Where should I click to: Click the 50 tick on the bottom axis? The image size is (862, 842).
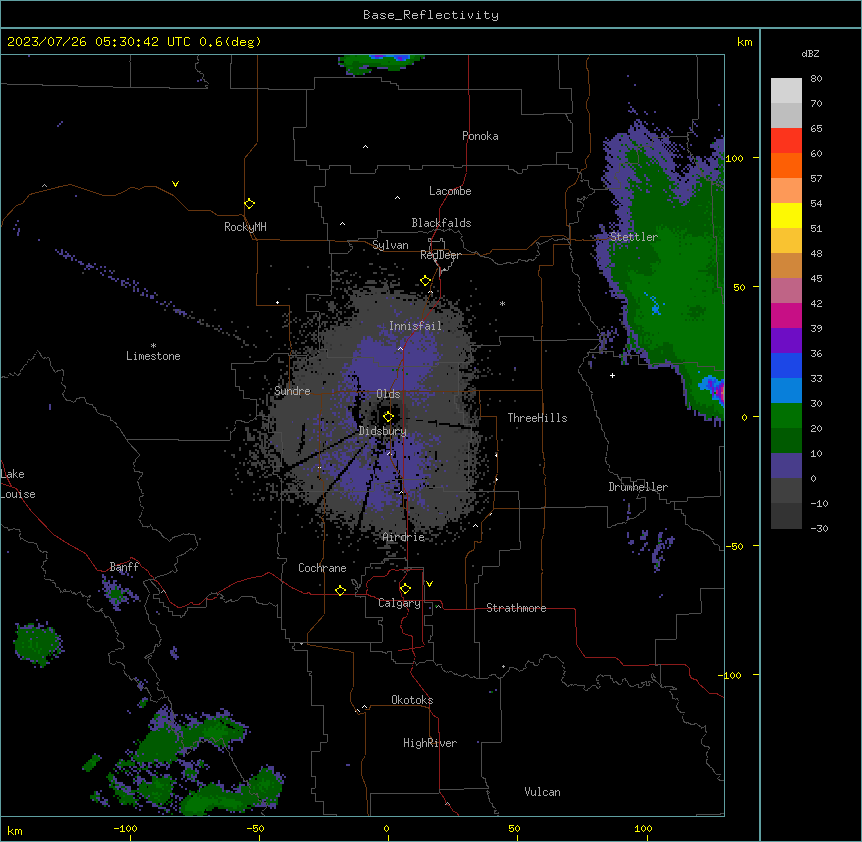514,828
